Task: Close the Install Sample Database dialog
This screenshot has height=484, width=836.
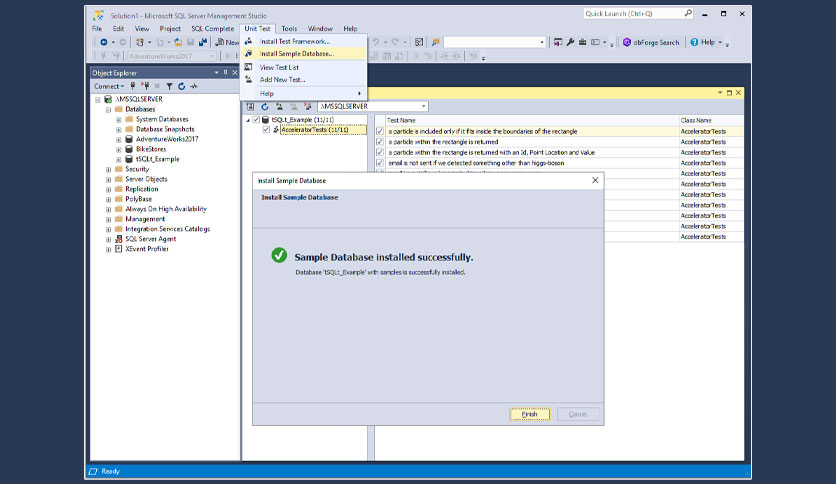Action: coord(595,180)
